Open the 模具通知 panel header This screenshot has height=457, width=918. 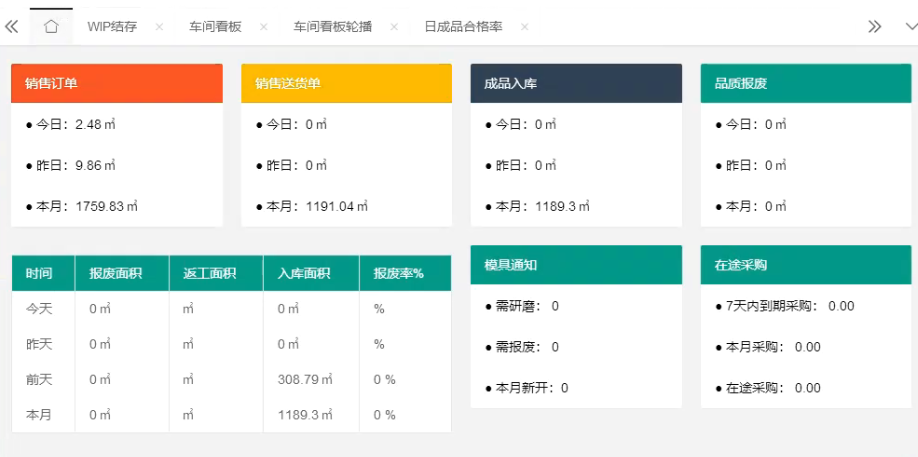pos(576,265)
